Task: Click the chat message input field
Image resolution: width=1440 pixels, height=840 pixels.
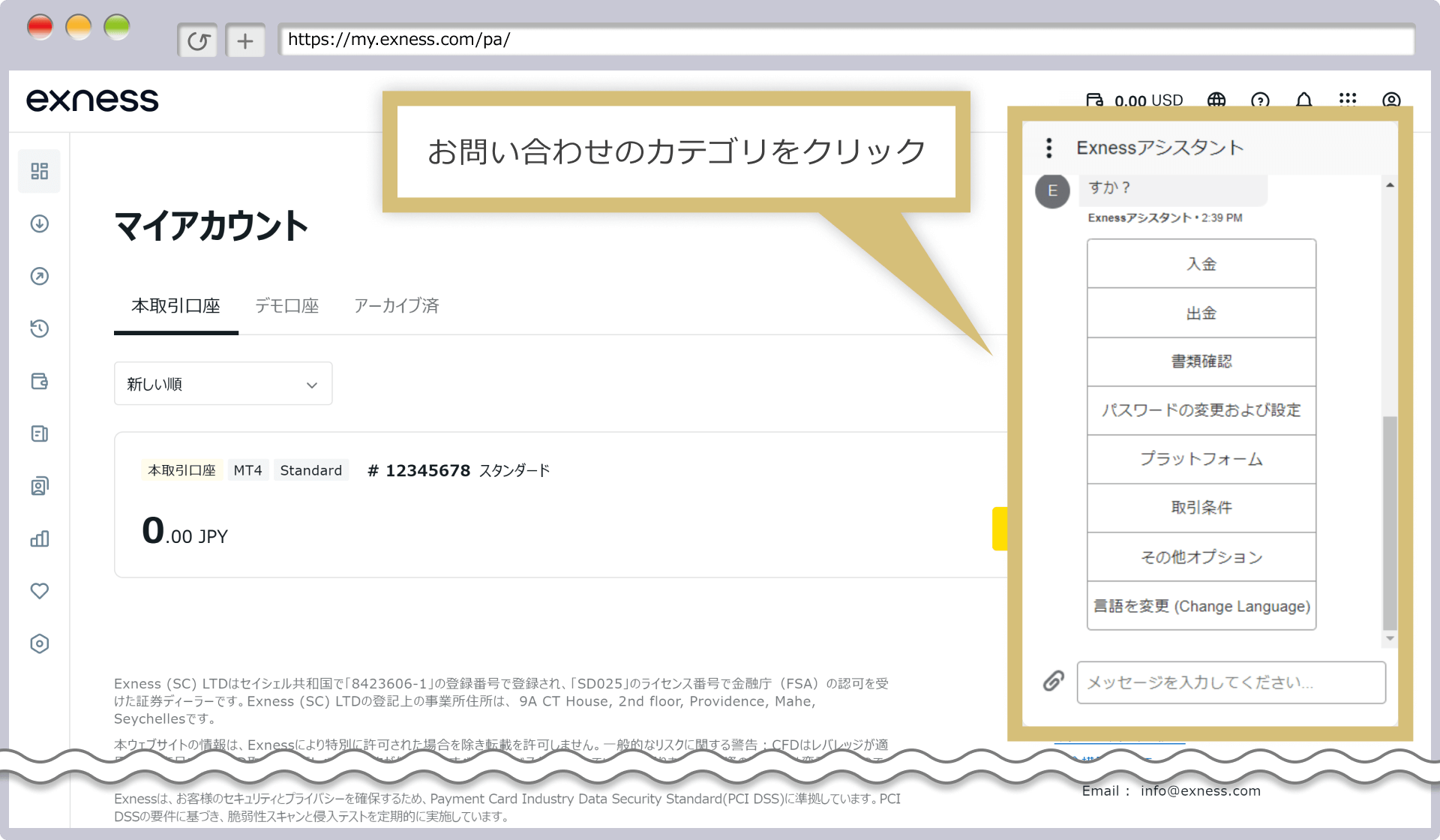Action: (x=1231, y=682)
